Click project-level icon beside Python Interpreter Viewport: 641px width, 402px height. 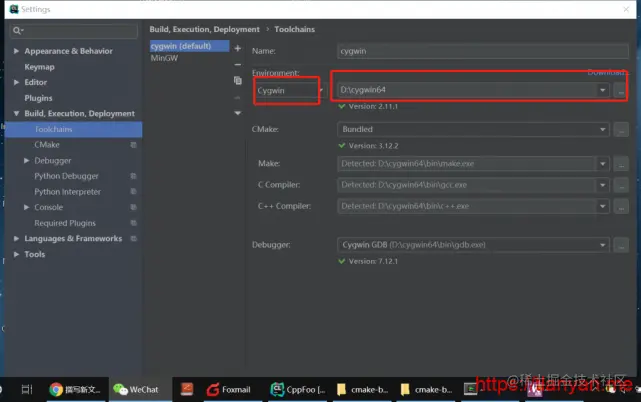coord(133,191)
